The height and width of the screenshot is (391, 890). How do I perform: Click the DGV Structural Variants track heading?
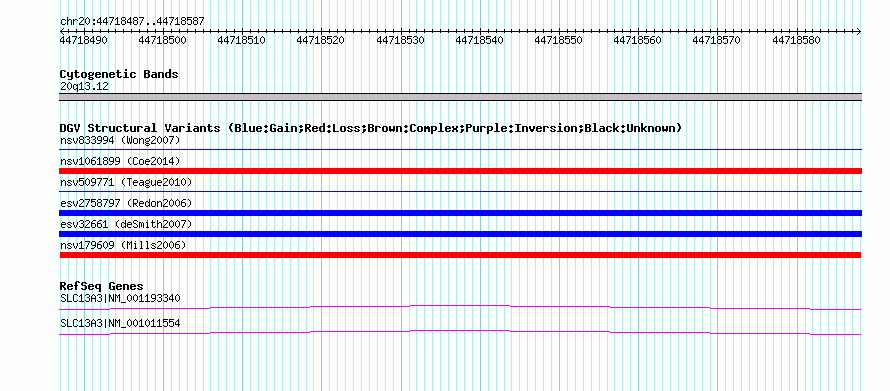click(371, 128)
